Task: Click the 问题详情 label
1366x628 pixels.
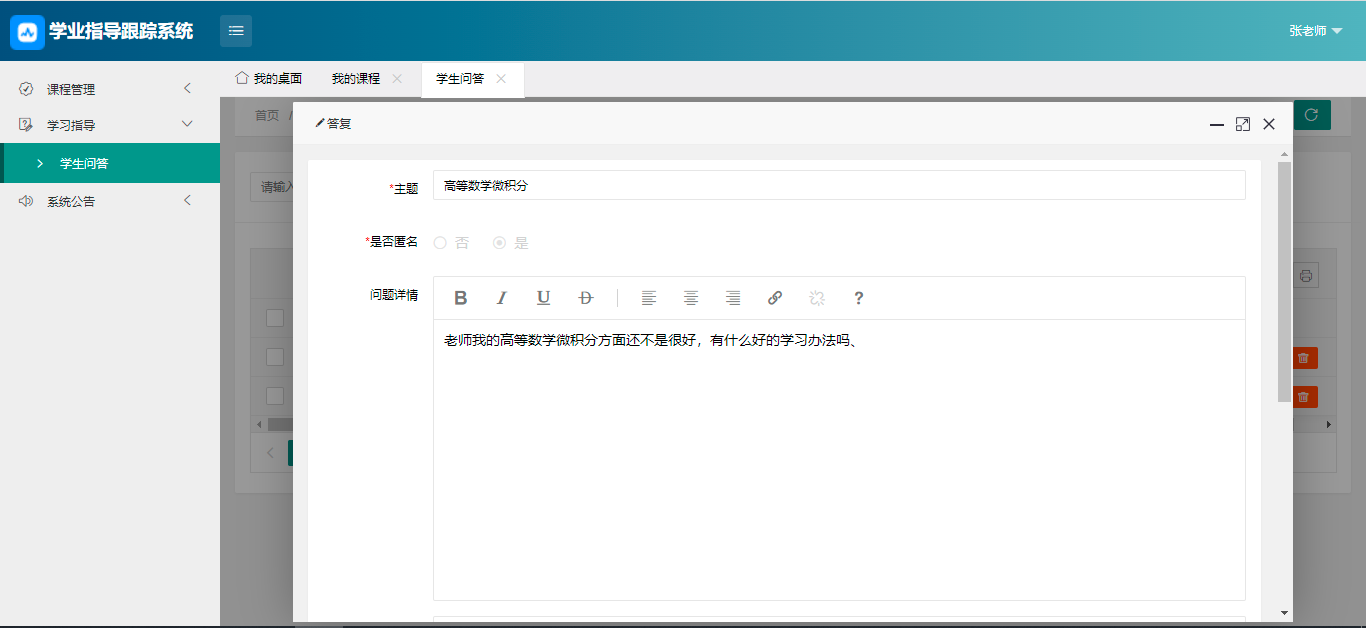Action: (x=394, y=295)
